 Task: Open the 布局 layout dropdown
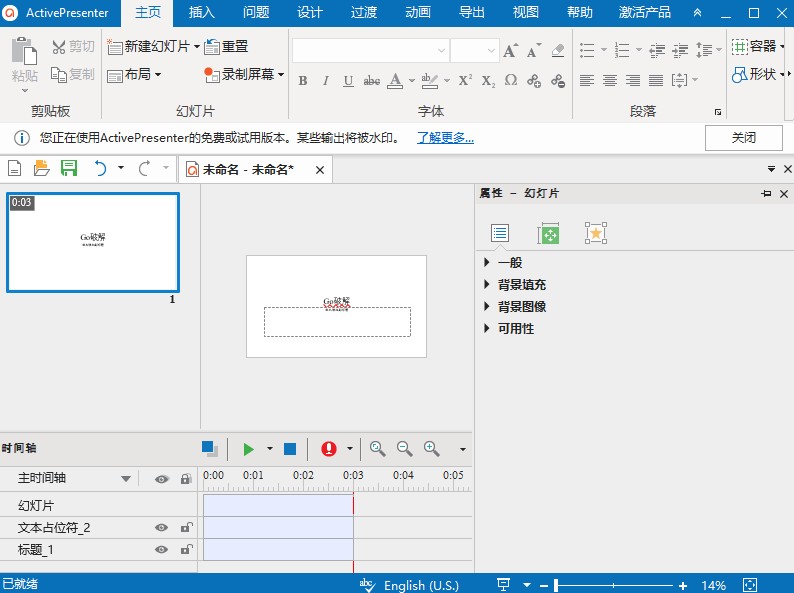(135, 75)
